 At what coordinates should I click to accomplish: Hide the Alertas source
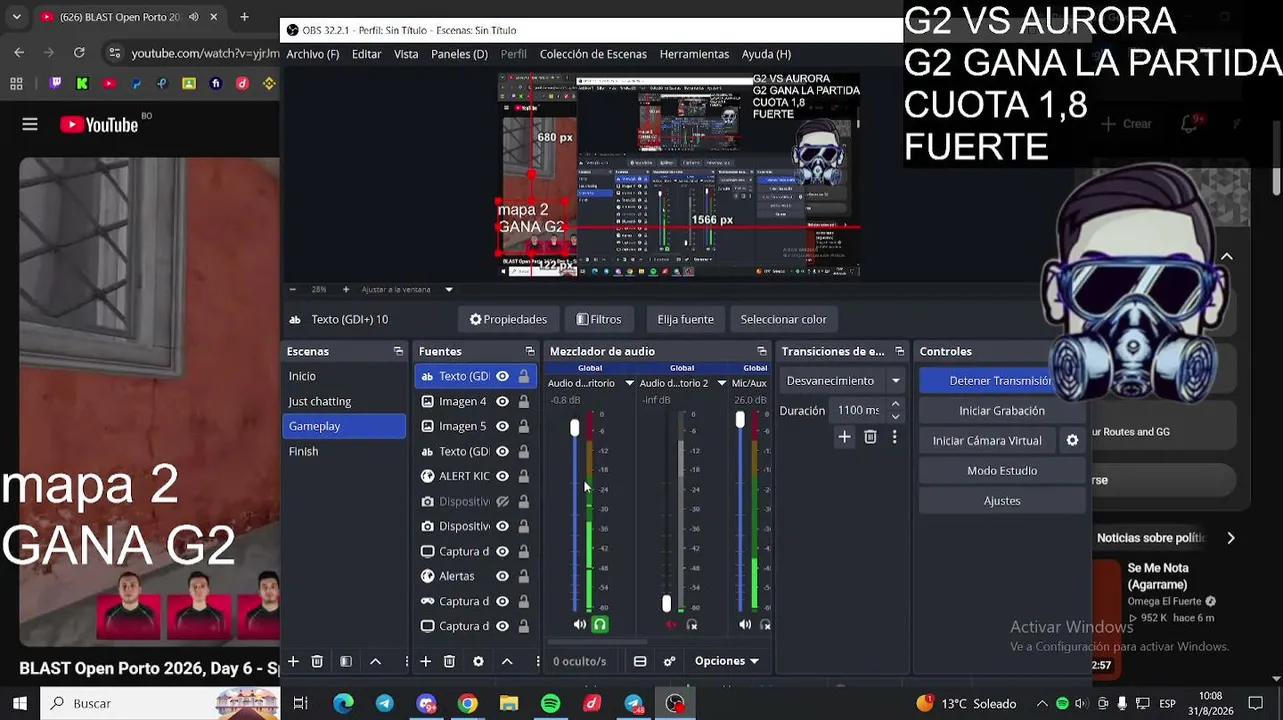point(502,576)
